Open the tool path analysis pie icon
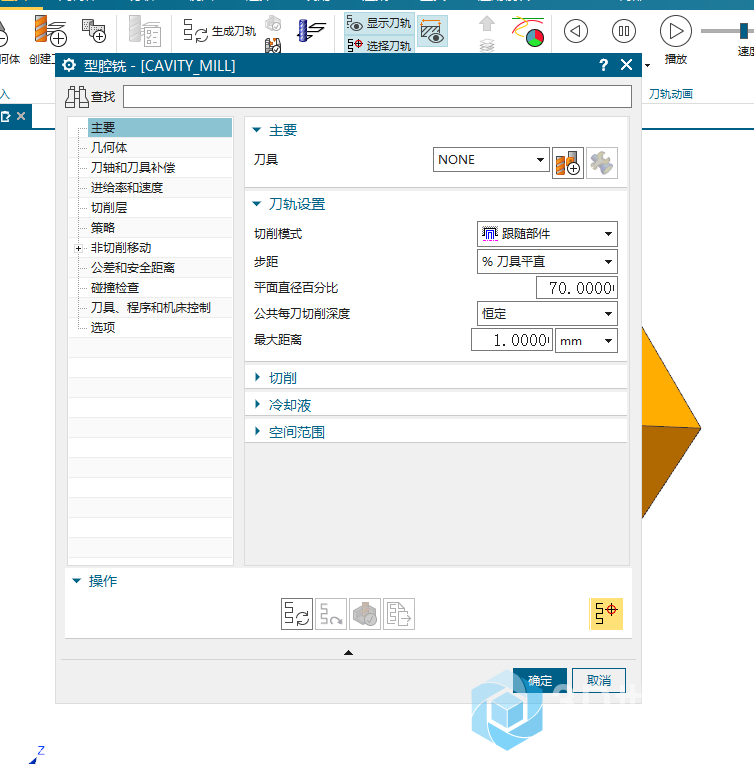 pos(528,31)
